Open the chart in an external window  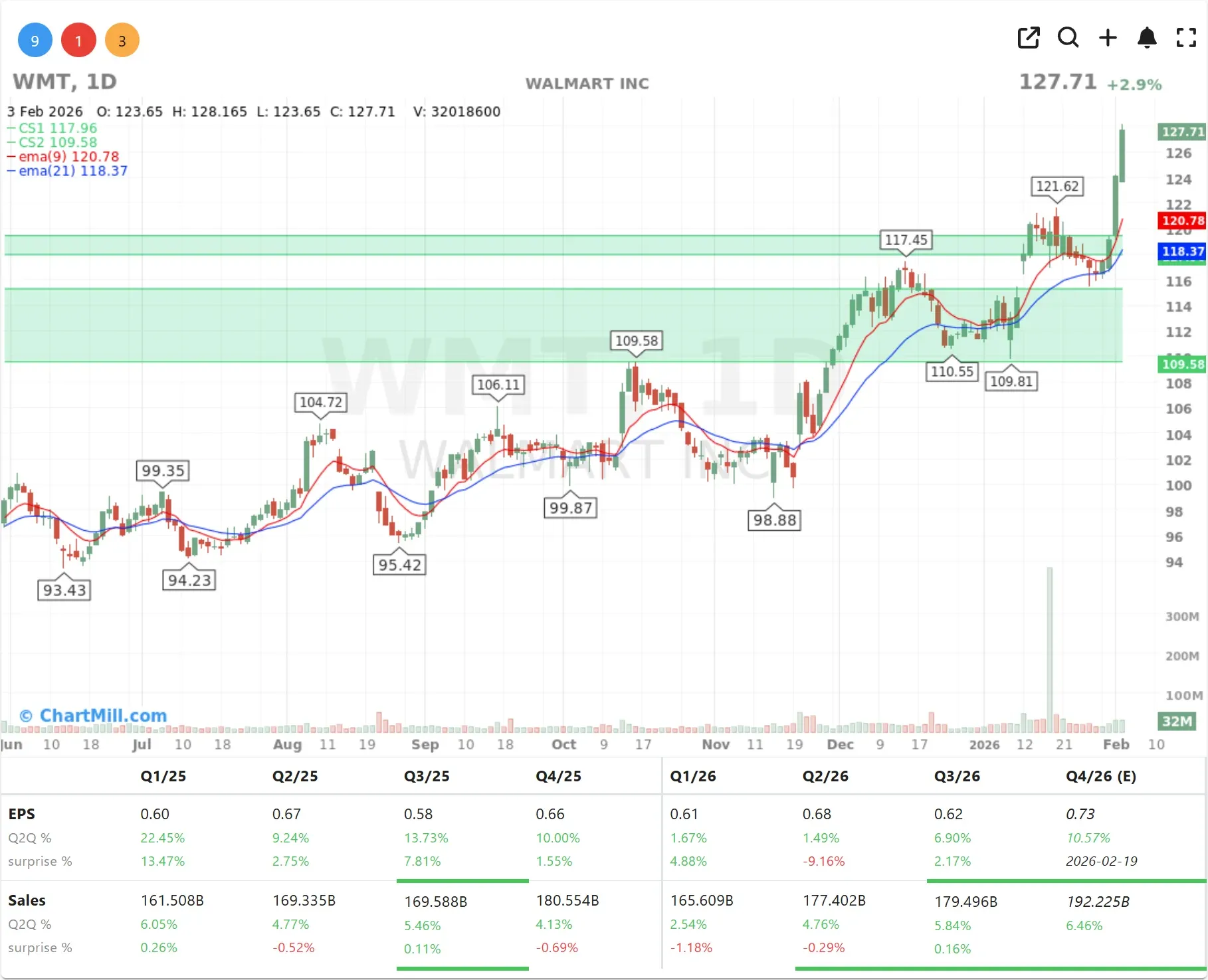(x=1028, y=38)
